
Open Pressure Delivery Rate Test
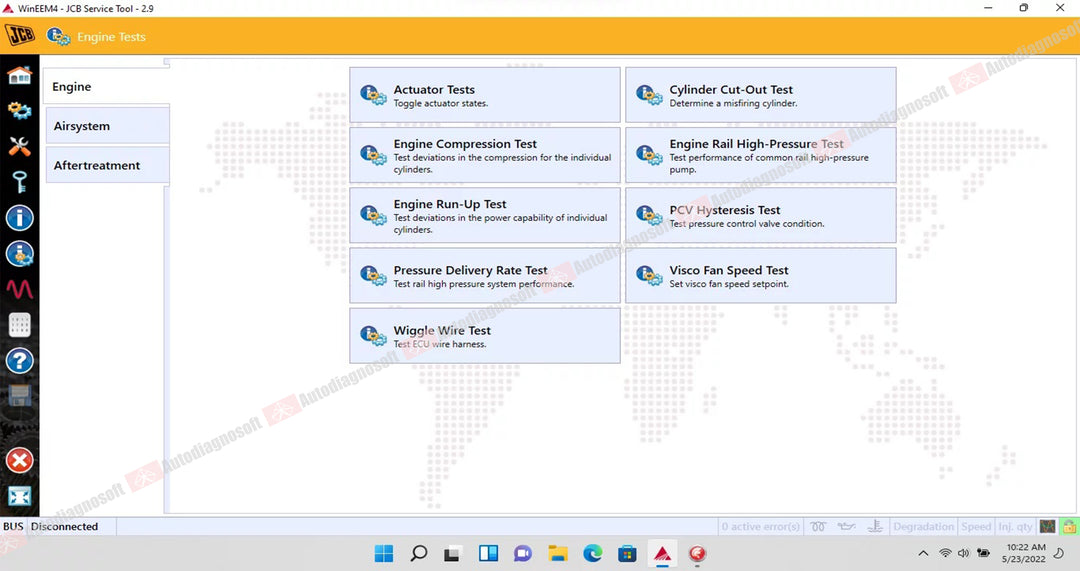pyautogui.click(x=485, y=276)
